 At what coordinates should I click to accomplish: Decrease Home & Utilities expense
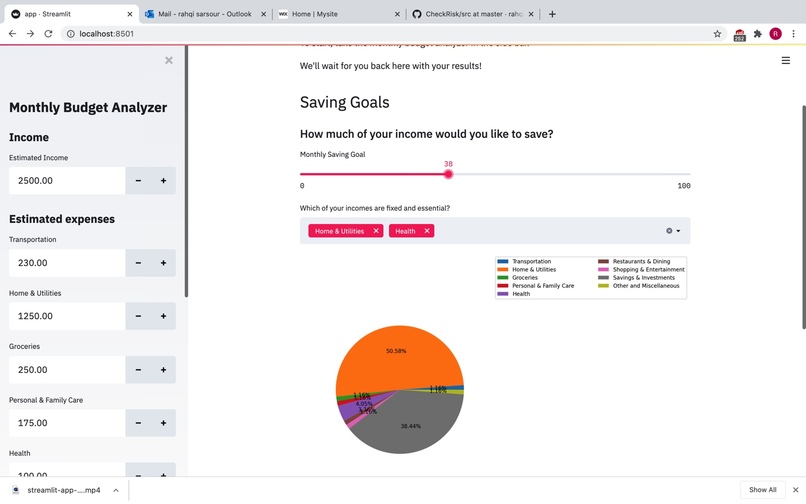coord(138,316)
